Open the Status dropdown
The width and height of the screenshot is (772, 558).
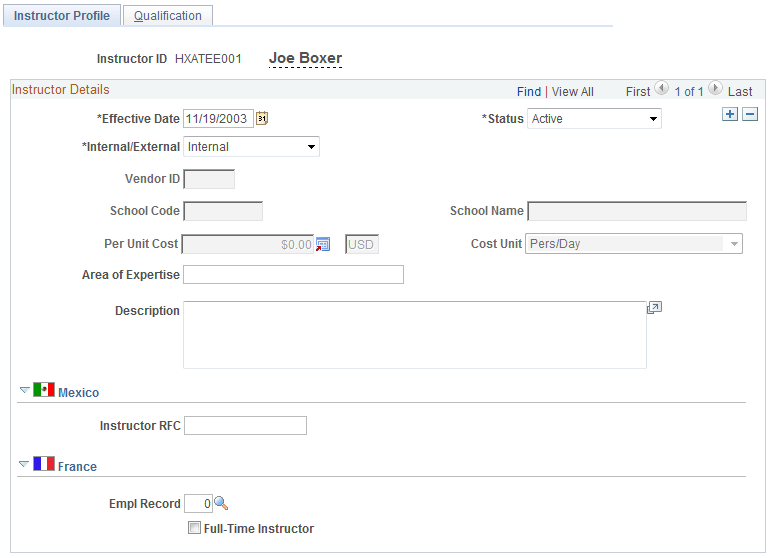[594, 119]
